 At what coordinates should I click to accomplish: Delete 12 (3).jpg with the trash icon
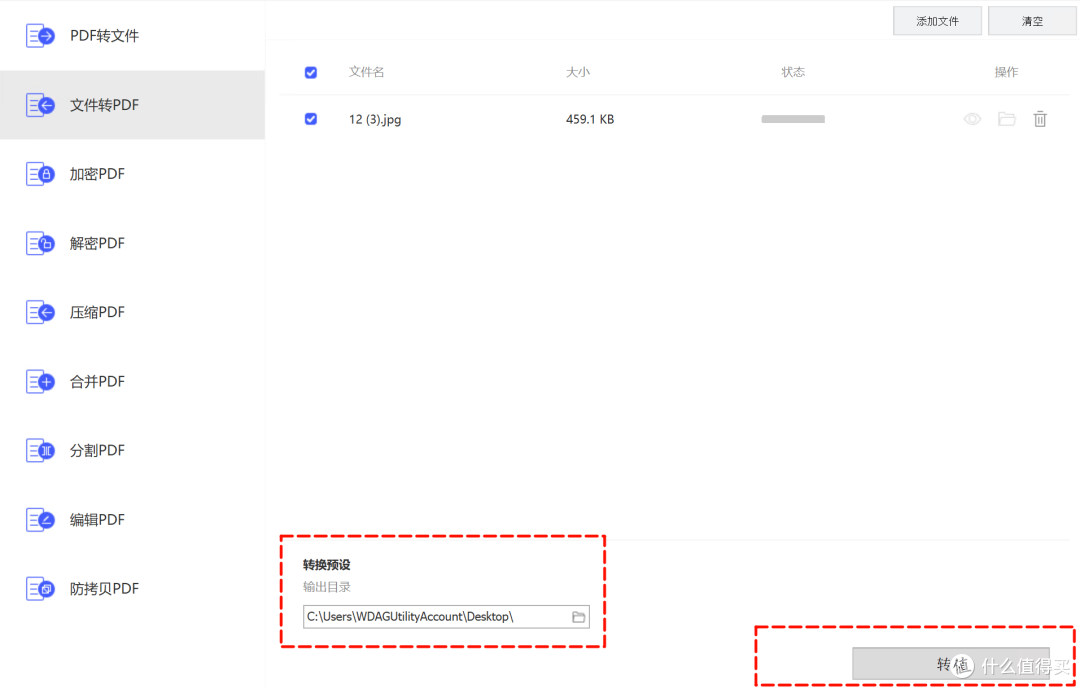click(x=1040, y=119)
